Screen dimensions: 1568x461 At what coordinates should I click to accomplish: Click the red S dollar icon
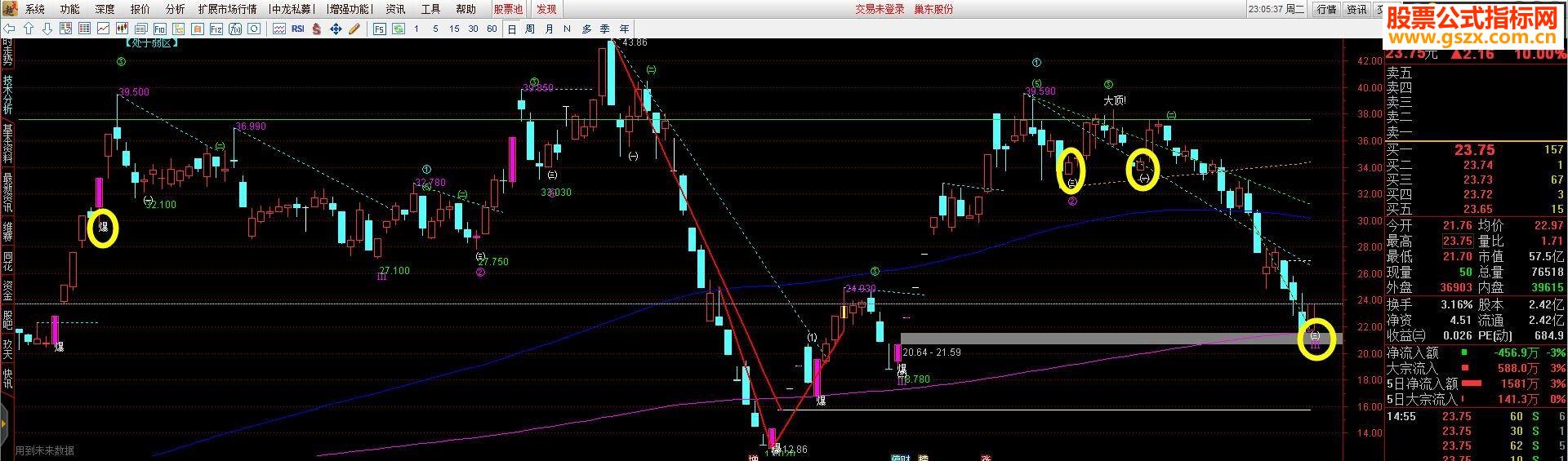(317, 29)
